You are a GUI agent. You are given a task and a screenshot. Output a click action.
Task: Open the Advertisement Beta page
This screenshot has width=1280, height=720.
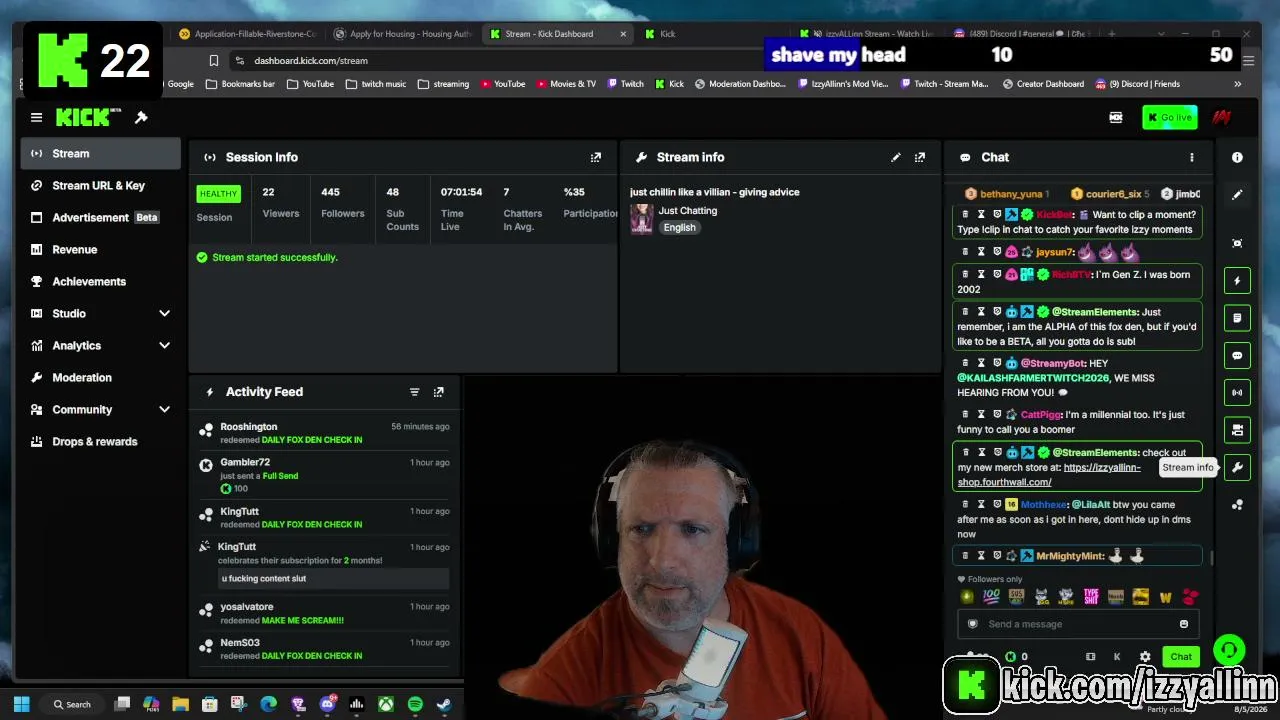point(100,217)
